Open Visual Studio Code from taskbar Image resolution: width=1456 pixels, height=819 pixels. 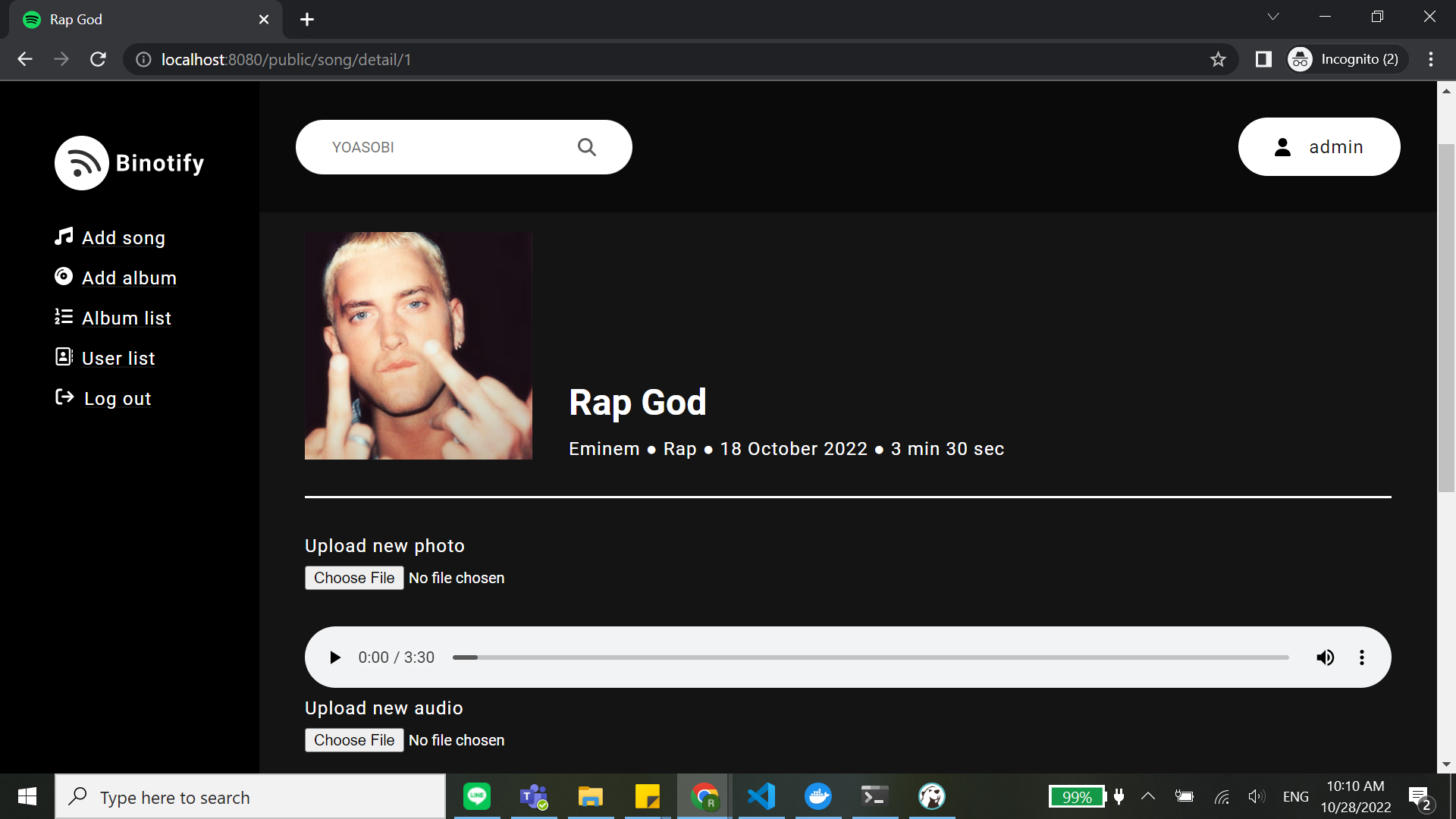tap(761, 796)
